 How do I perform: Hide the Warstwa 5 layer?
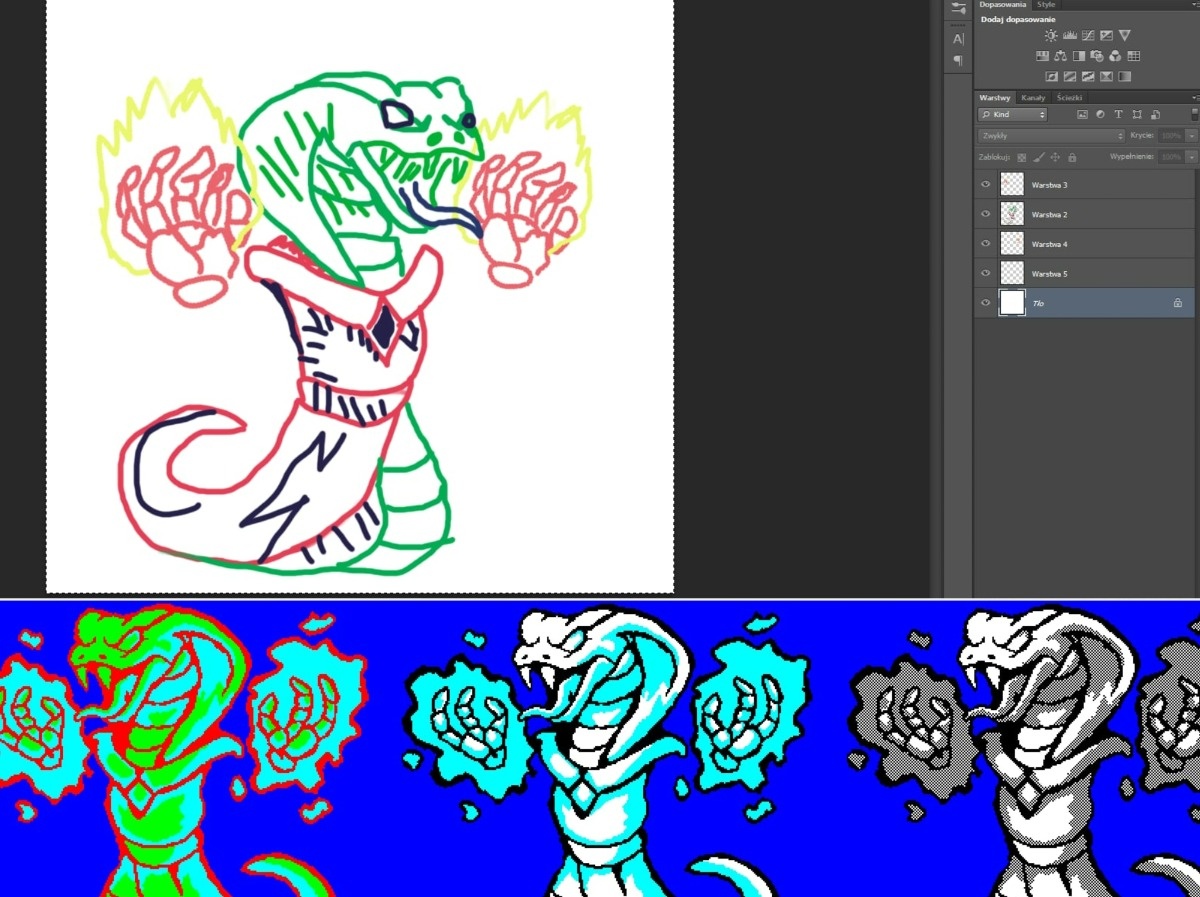coord(986,273)
